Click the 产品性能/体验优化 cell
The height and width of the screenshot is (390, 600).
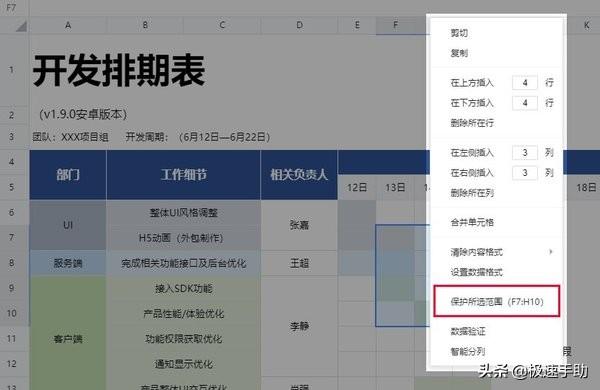click(184, 314)
